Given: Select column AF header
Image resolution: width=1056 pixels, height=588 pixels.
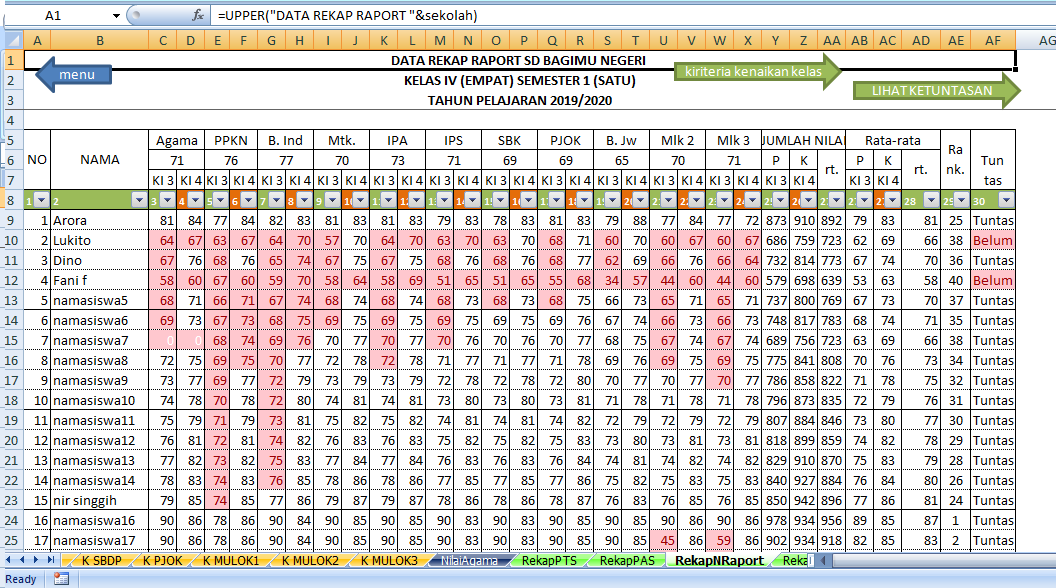Looking at the screenshot, I should (x=993, y=40).
